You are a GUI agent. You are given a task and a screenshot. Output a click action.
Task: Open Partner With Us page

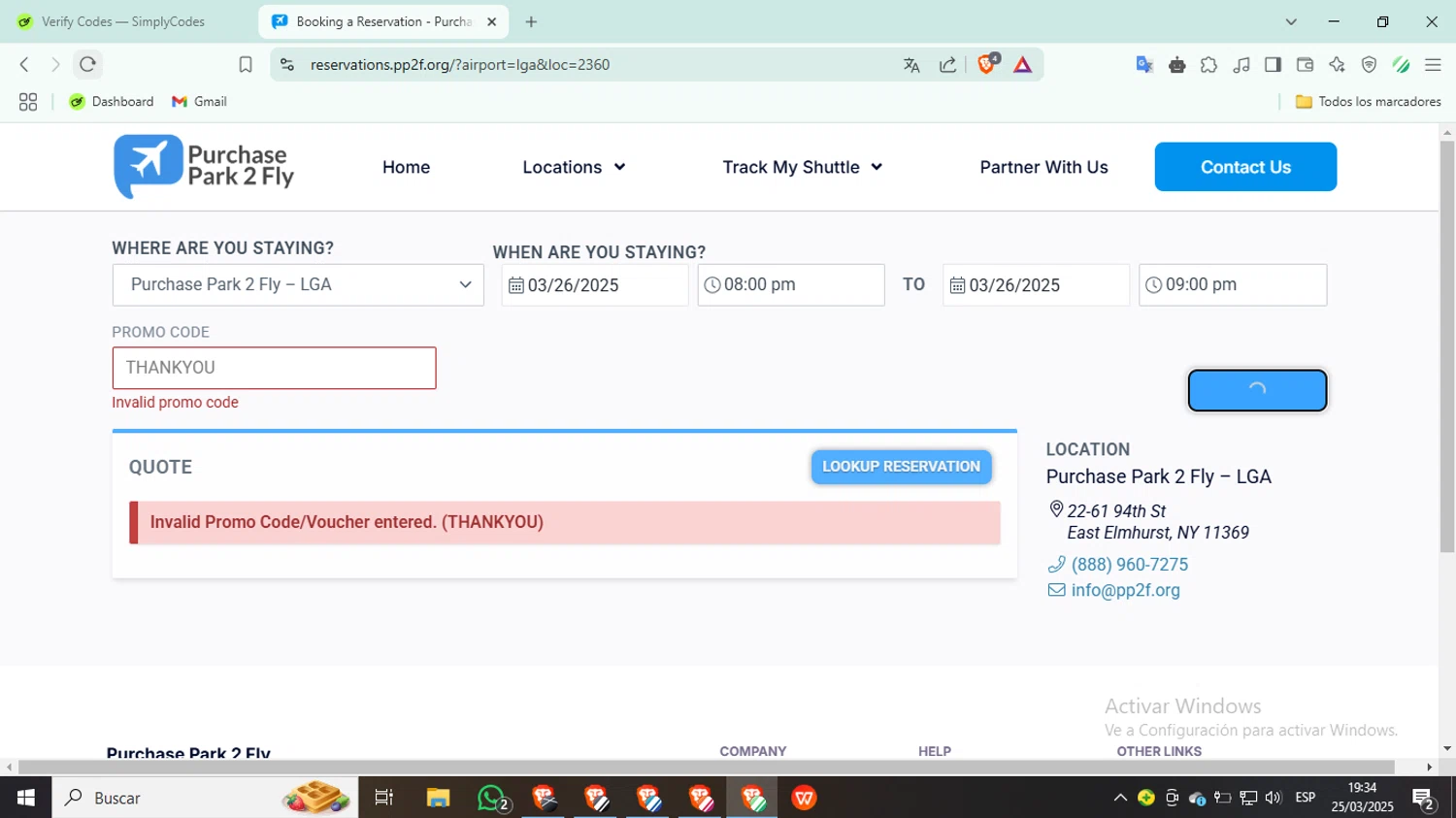[1043, 167]
